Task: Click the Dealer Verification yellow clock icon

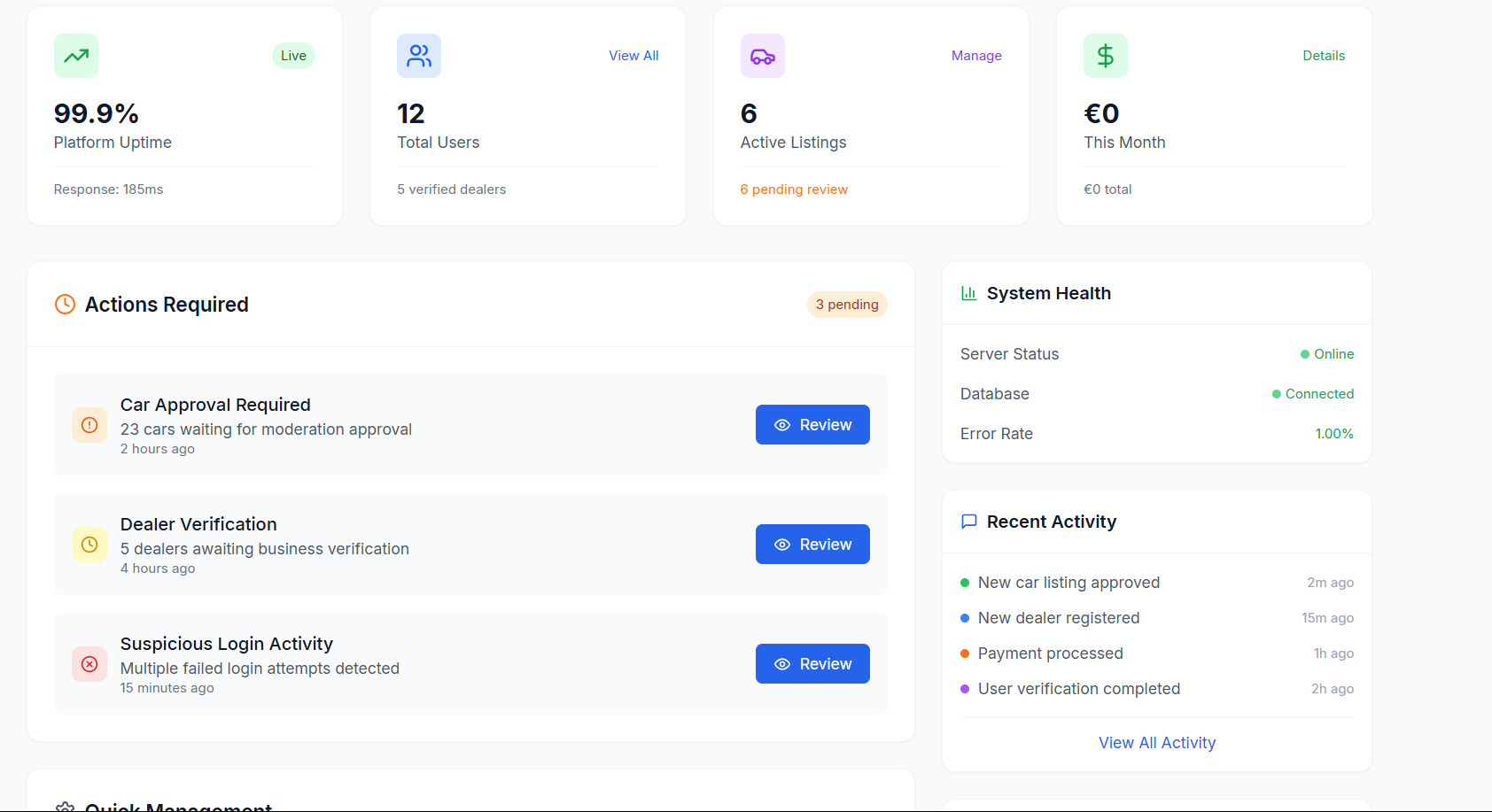Action: [89, 545]
